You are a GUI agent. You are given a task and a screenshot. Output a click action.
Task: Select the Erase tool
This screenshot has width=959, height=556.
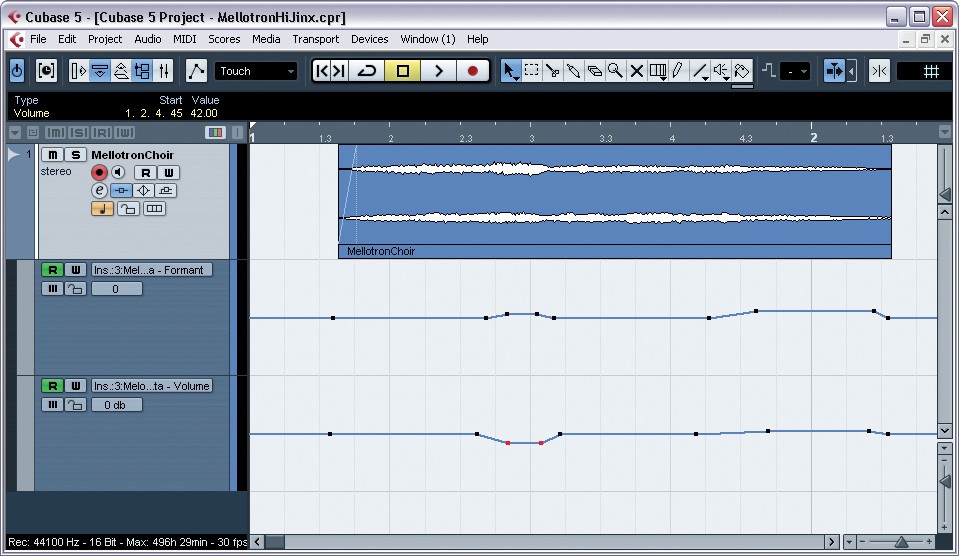594,71
